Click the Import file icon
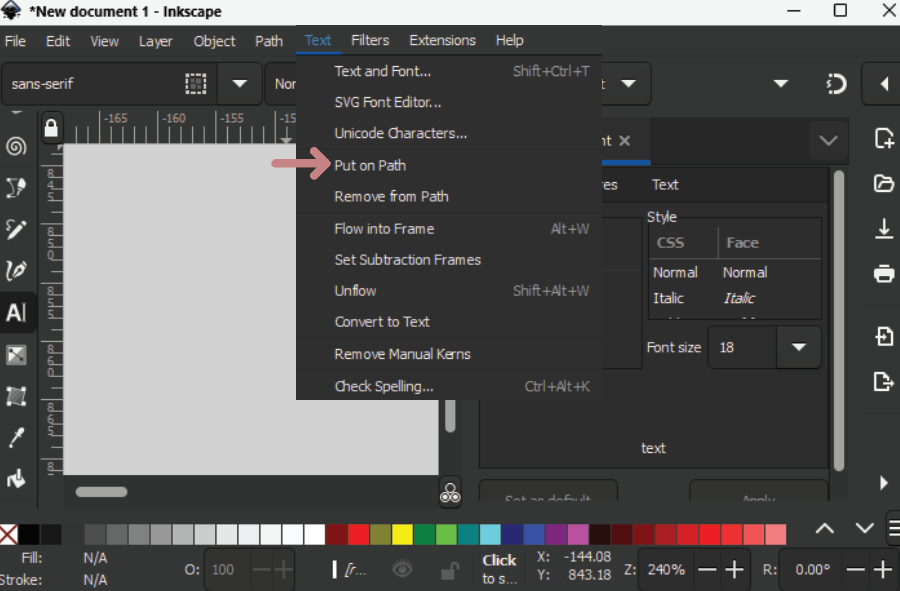The image size is (900, 591). (883, 336)
